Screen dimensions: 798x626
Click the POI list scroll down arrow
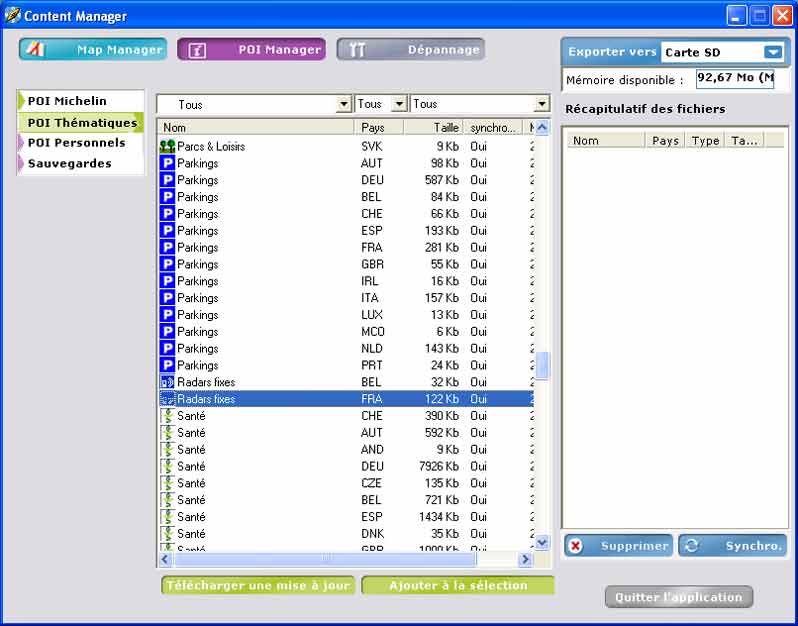tap(542, 543)
